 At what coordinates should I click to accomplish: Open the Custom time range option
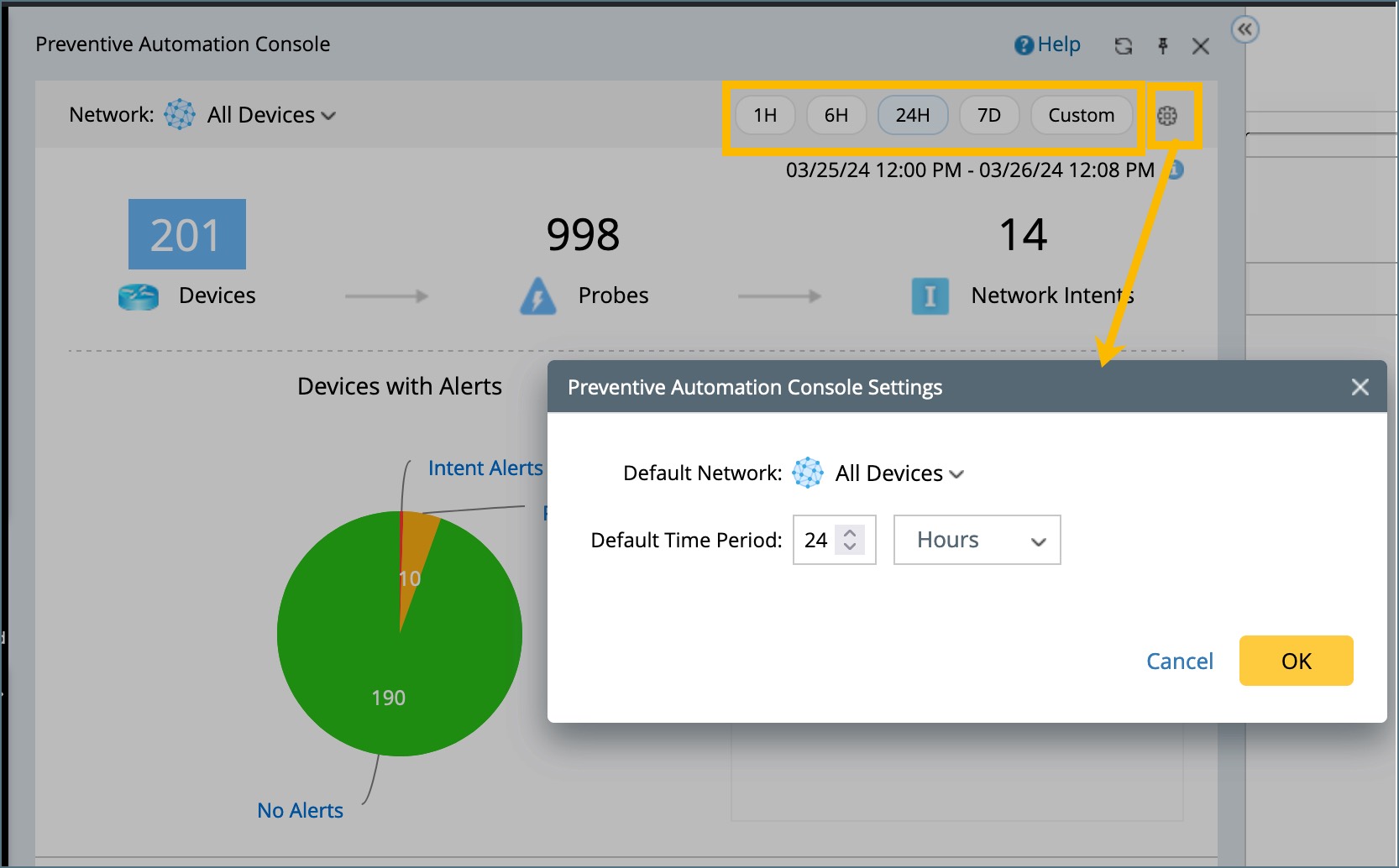[x=1081, y=115]
